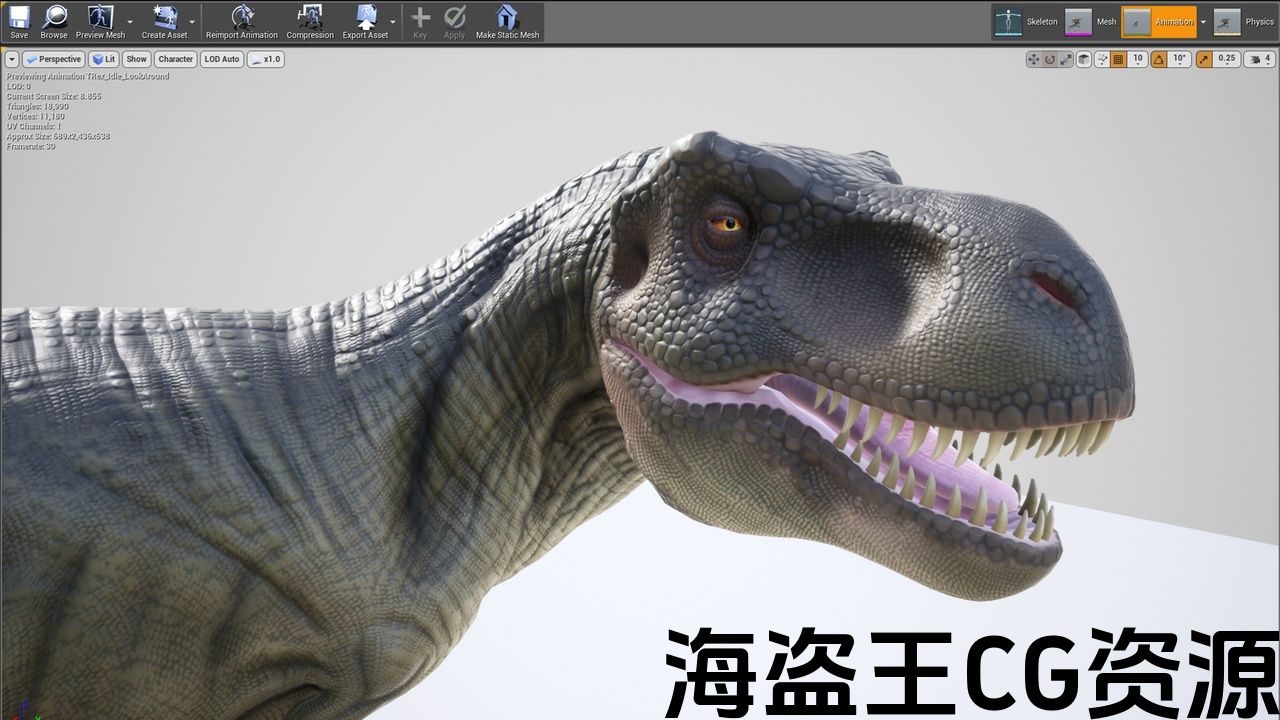Click the Make Static Mesh icon

[507, 17]
